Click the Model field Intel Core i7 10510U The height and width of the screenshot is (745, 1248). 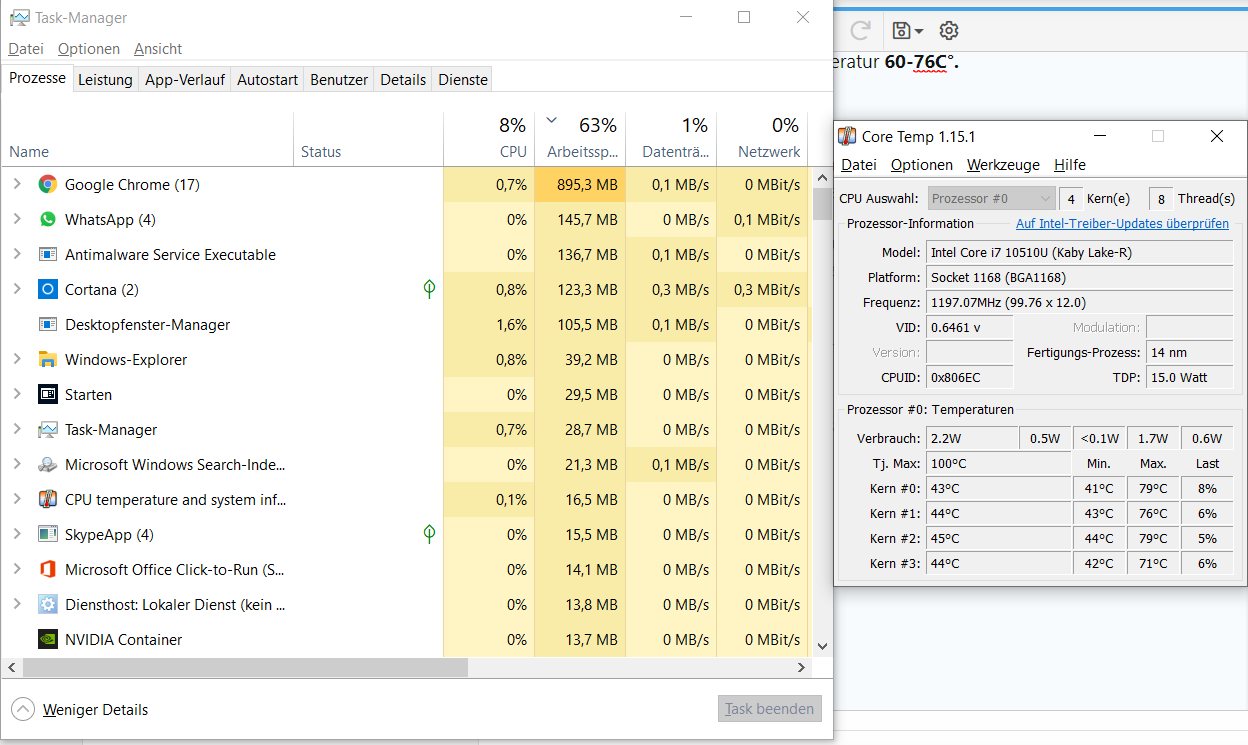pyautogui.click(x=1080, y=253)
